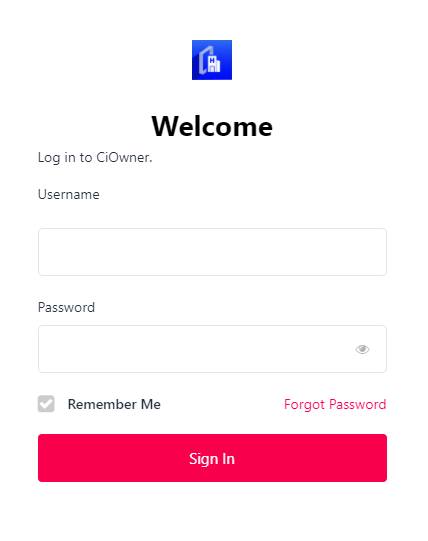The image size is (428, 541).
Task: Reveal hidden password characters
Action: pos(362,349)
